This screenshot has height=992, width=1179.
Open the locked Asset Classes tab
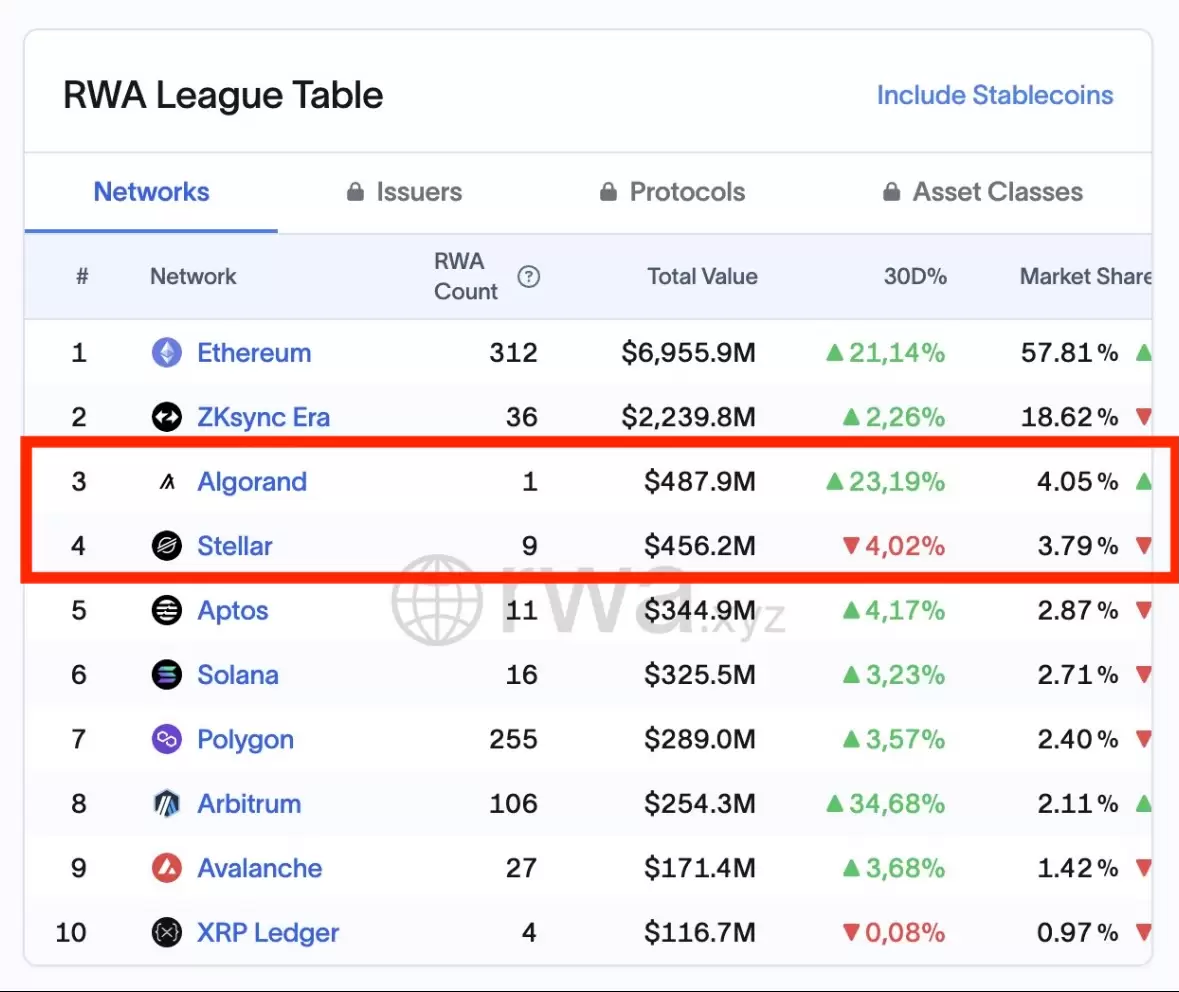(x=983, y=192)
